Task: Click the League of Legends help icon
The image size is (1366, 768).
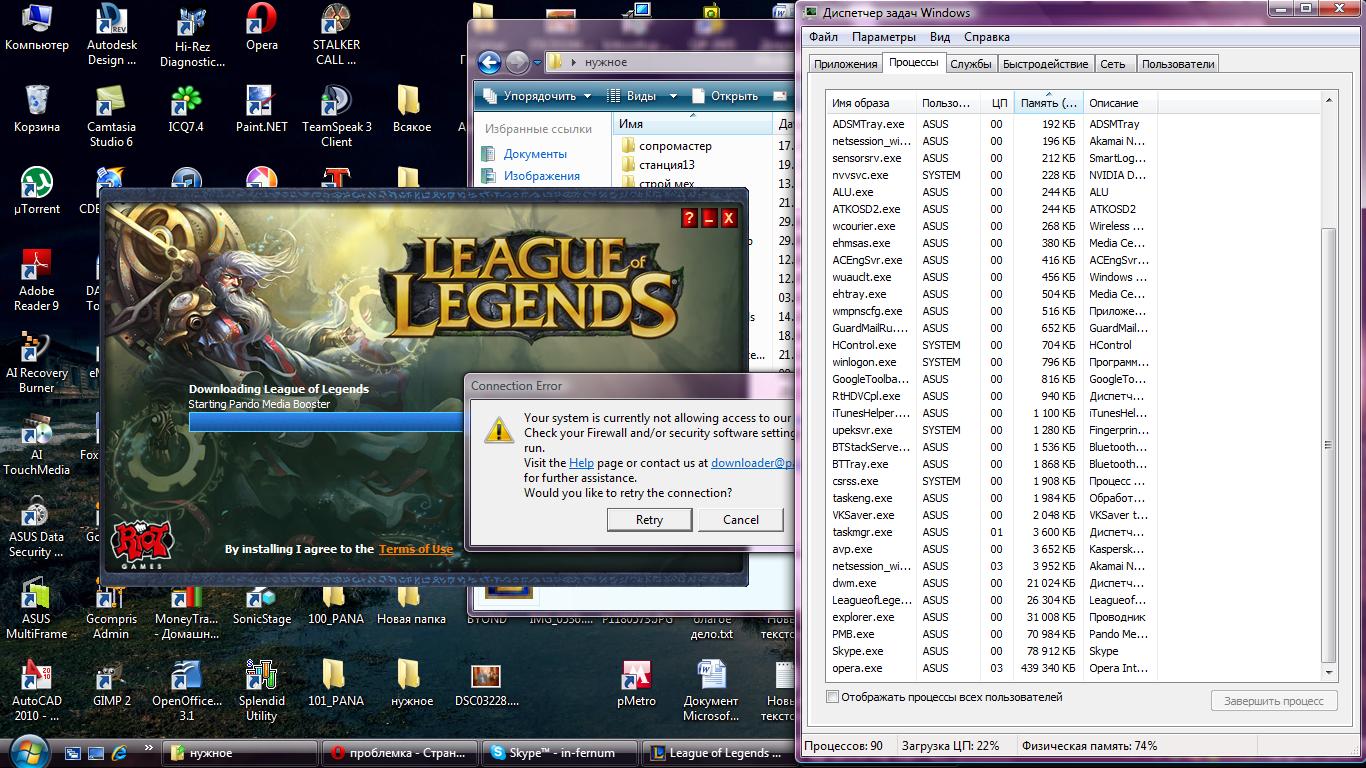Action: [x=689, y=218]
